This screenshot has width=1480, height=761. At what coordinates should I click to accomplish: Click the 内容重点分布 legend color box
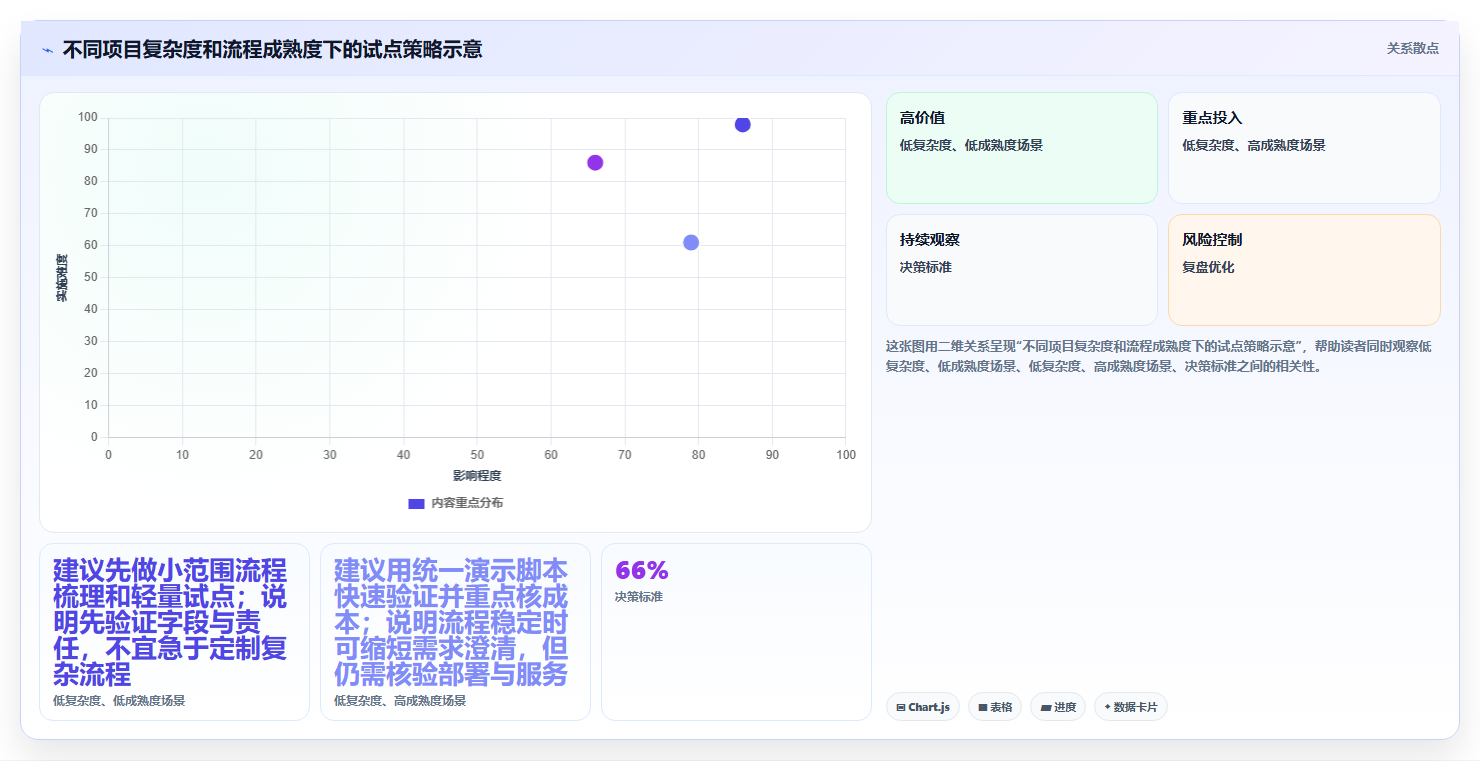(416, 503)
